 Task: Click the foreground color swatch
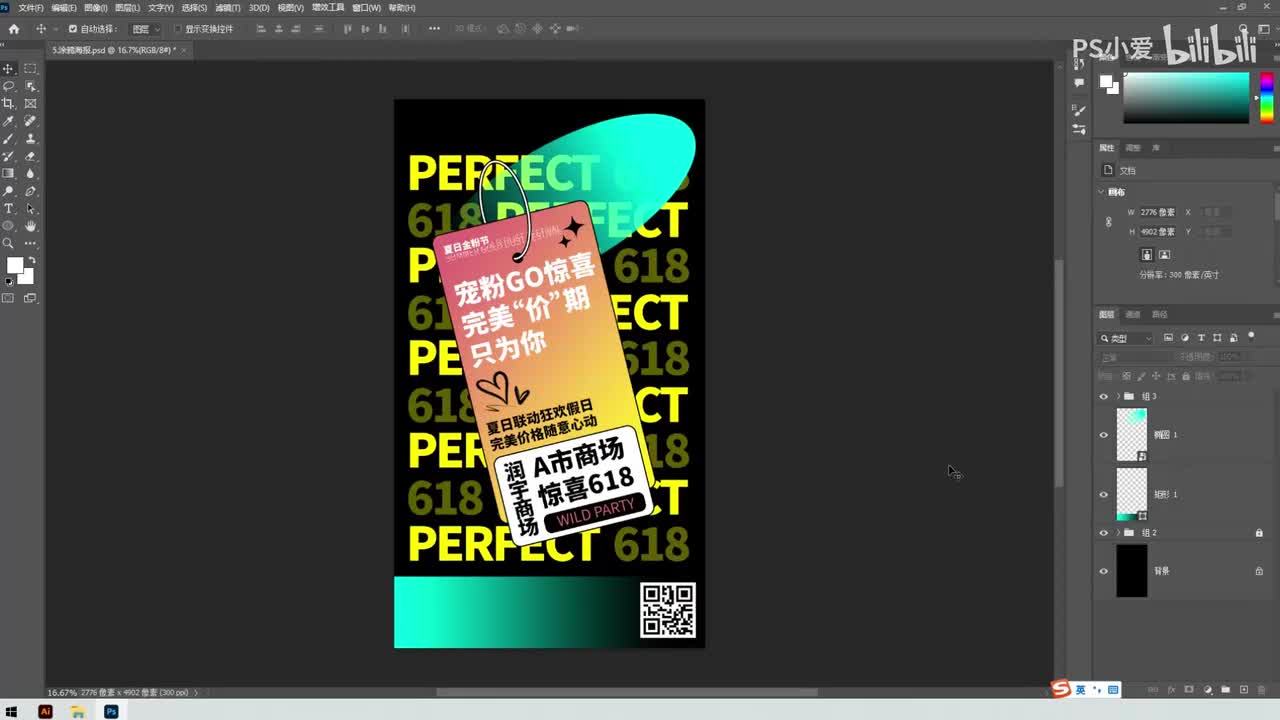click(x=14, y=265)
